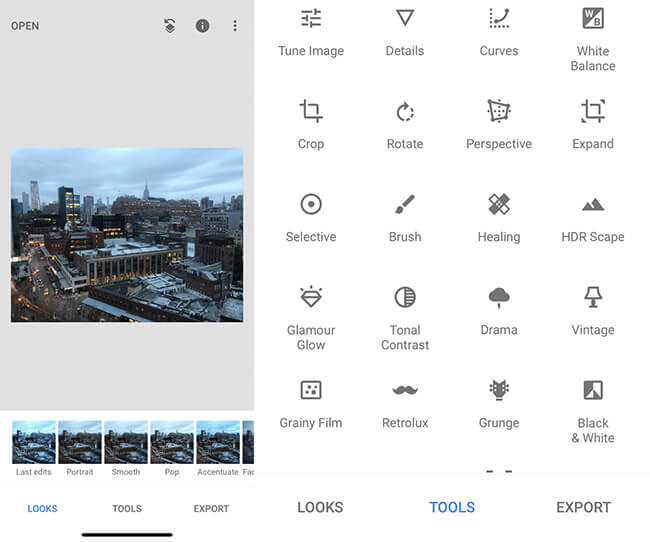Open the Glamour Glow filter
This screenshot has height=542, width=650.
311,318
